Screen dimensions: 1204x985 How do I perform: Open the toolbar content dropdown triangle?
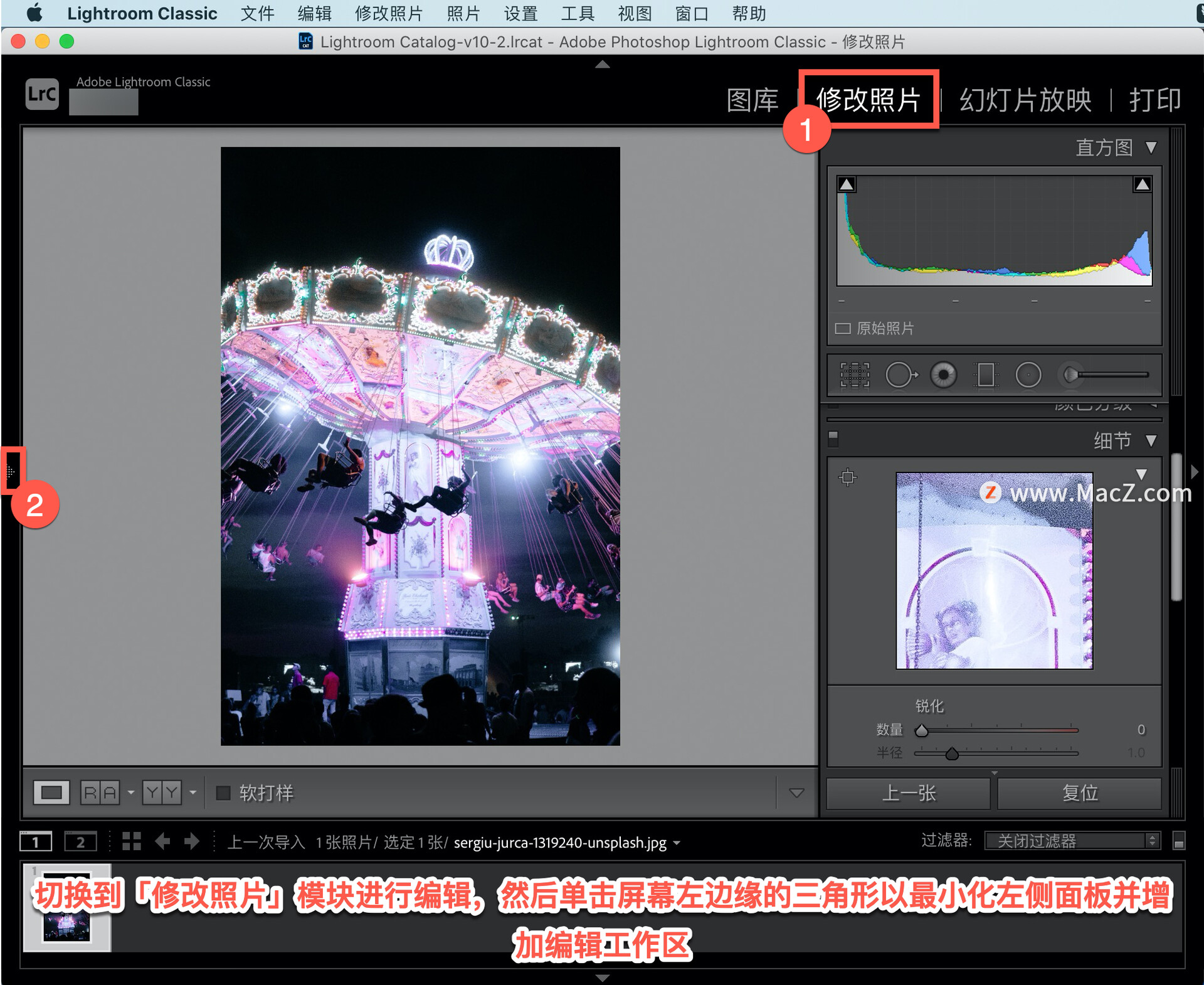click(796, 793)
